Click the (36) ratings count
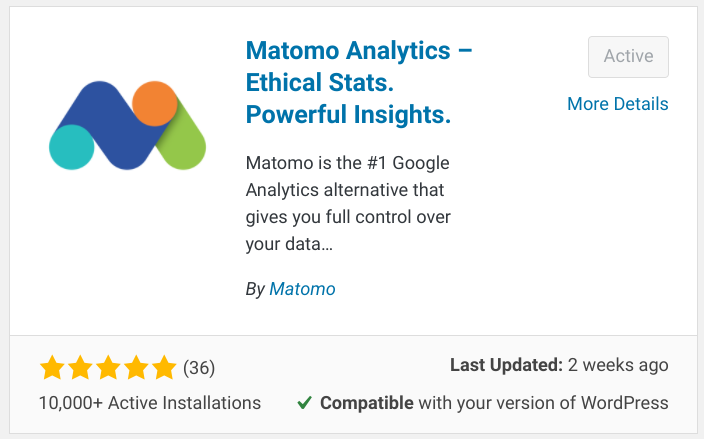704x439 pixels. click(x=199, y=368)
